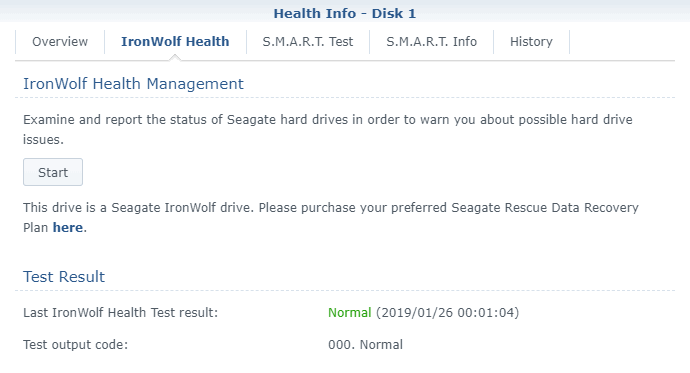This screenshot has height=373, width=690.
Task: Click the Examine and report description text
Action: pyautogui.click(x=328, y=129)
